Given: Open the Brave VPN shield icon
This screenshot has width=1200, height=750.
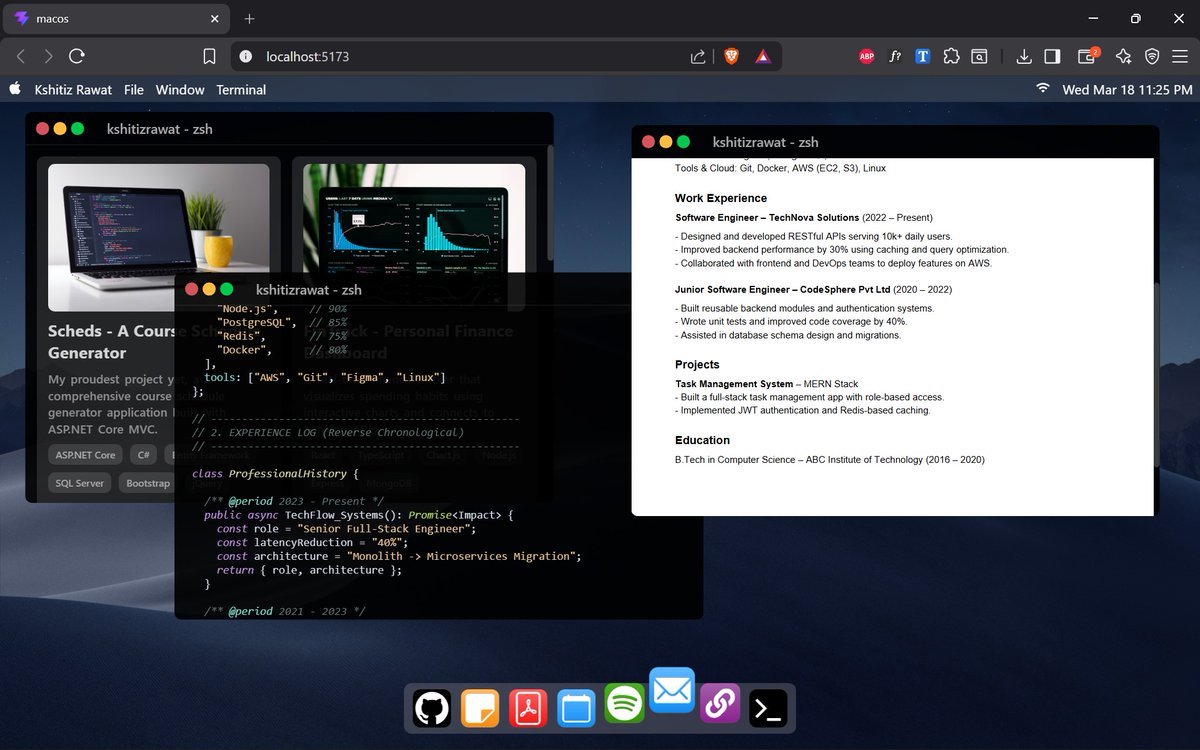Looking at the screenshot, I should [1152, 57].
